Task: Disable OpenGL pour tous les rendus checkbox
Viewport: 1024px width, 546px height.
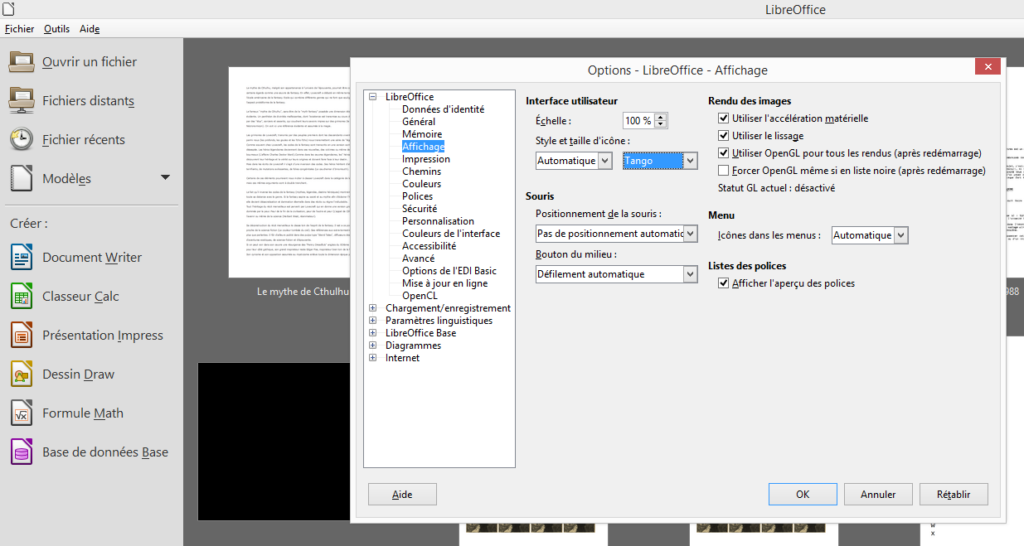Action: coord(723,153)
